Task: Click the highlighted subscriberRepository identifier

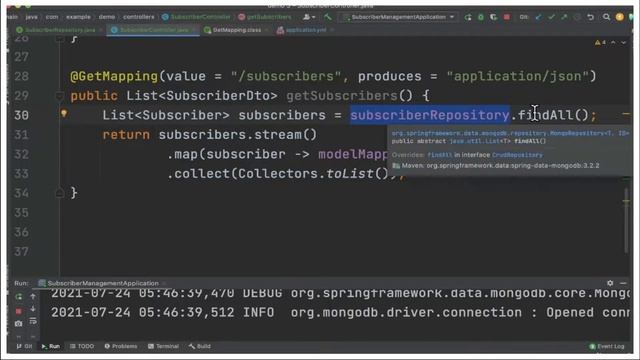Action: tap(430, 115)
